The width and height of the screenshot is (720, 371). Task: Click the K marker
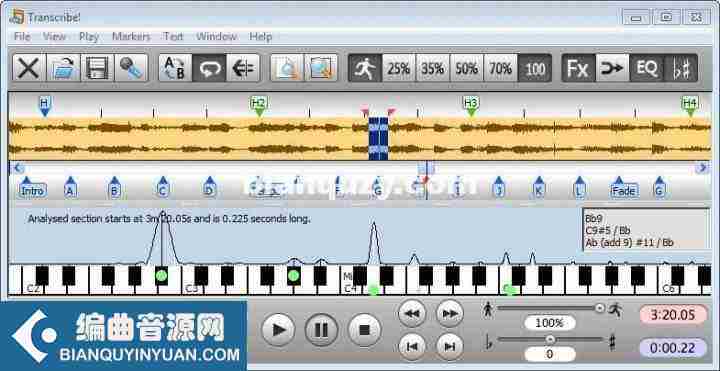[539, 188]
